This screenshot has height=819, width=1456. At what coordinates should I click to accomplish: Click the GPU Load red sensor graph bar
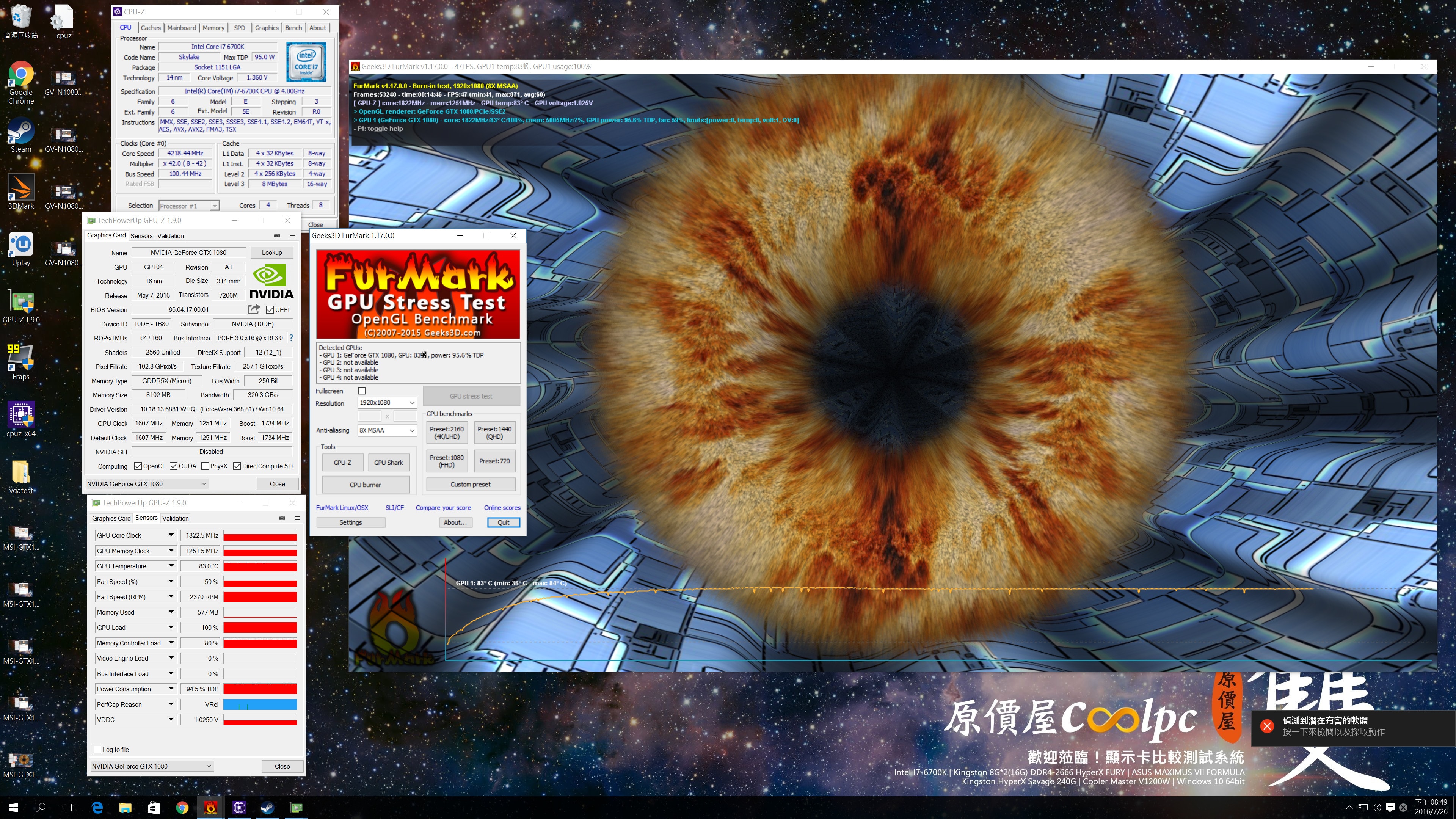(x=260, y=628)
